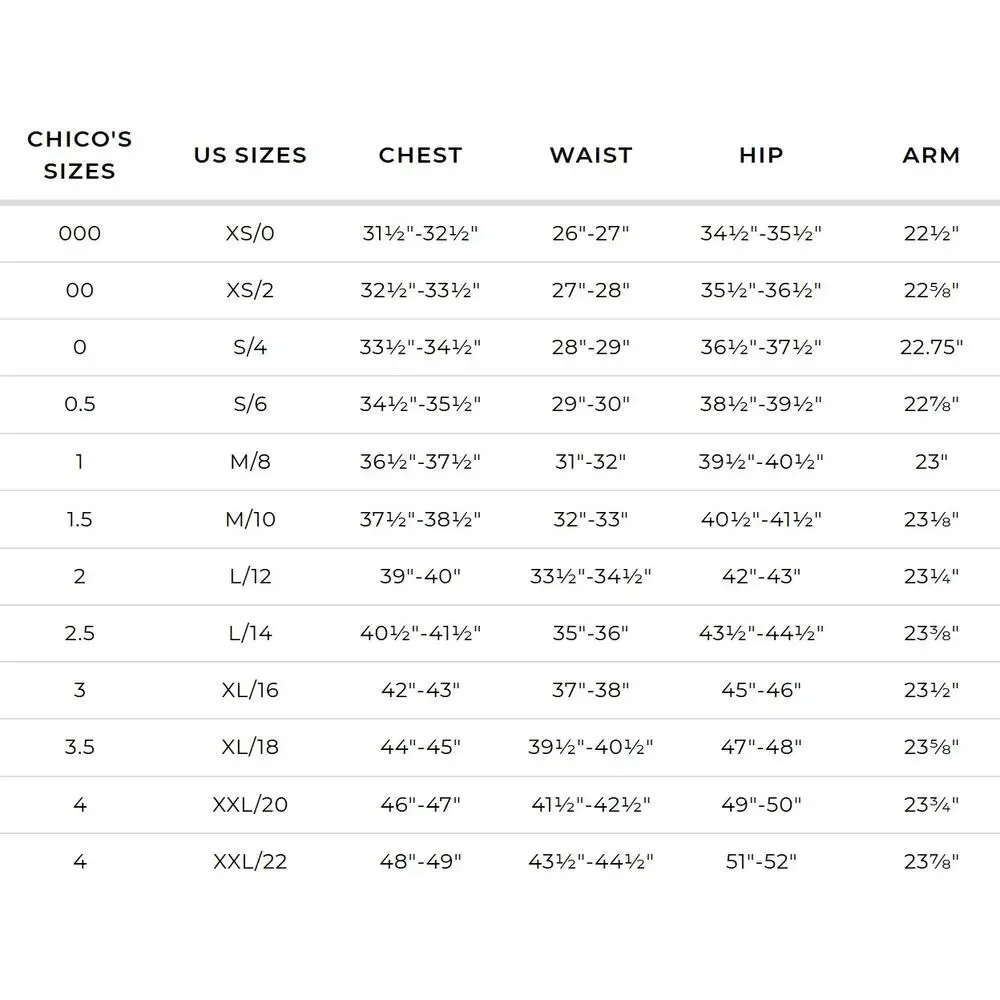Select the XS/0 size cell
This screenshot has width=1000, height=1000.
tap(250, 233)
